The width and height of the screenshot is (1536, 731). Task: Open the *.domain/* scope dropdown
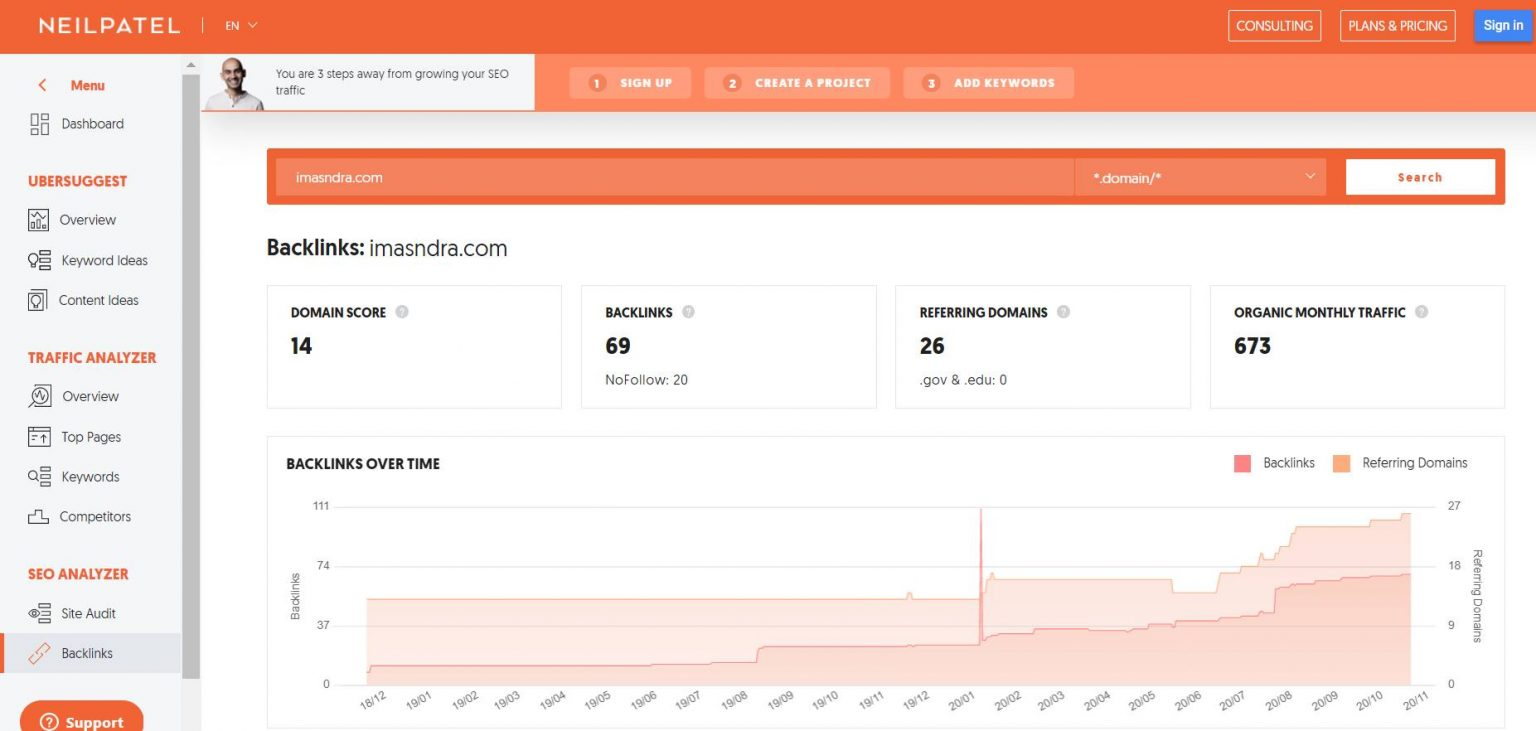[x=1200, y=177]
